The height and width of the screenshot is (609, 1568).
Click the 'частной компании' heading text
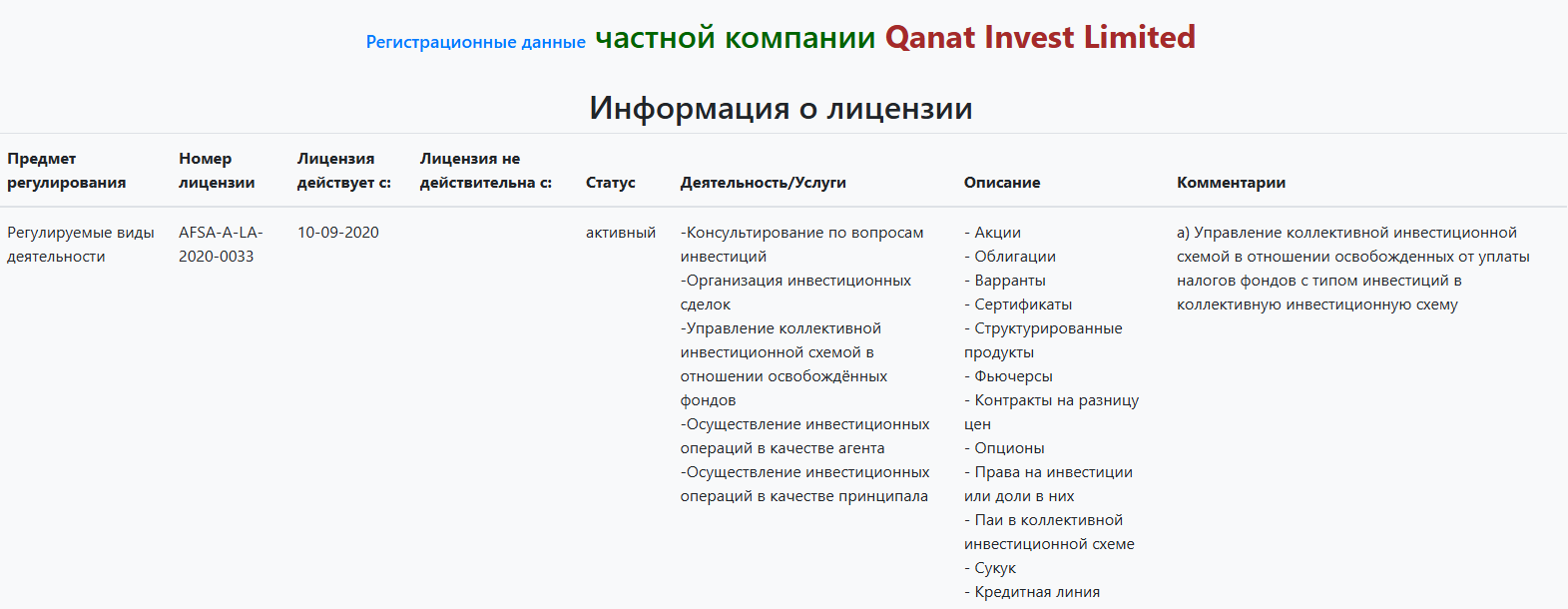point(735,37)
